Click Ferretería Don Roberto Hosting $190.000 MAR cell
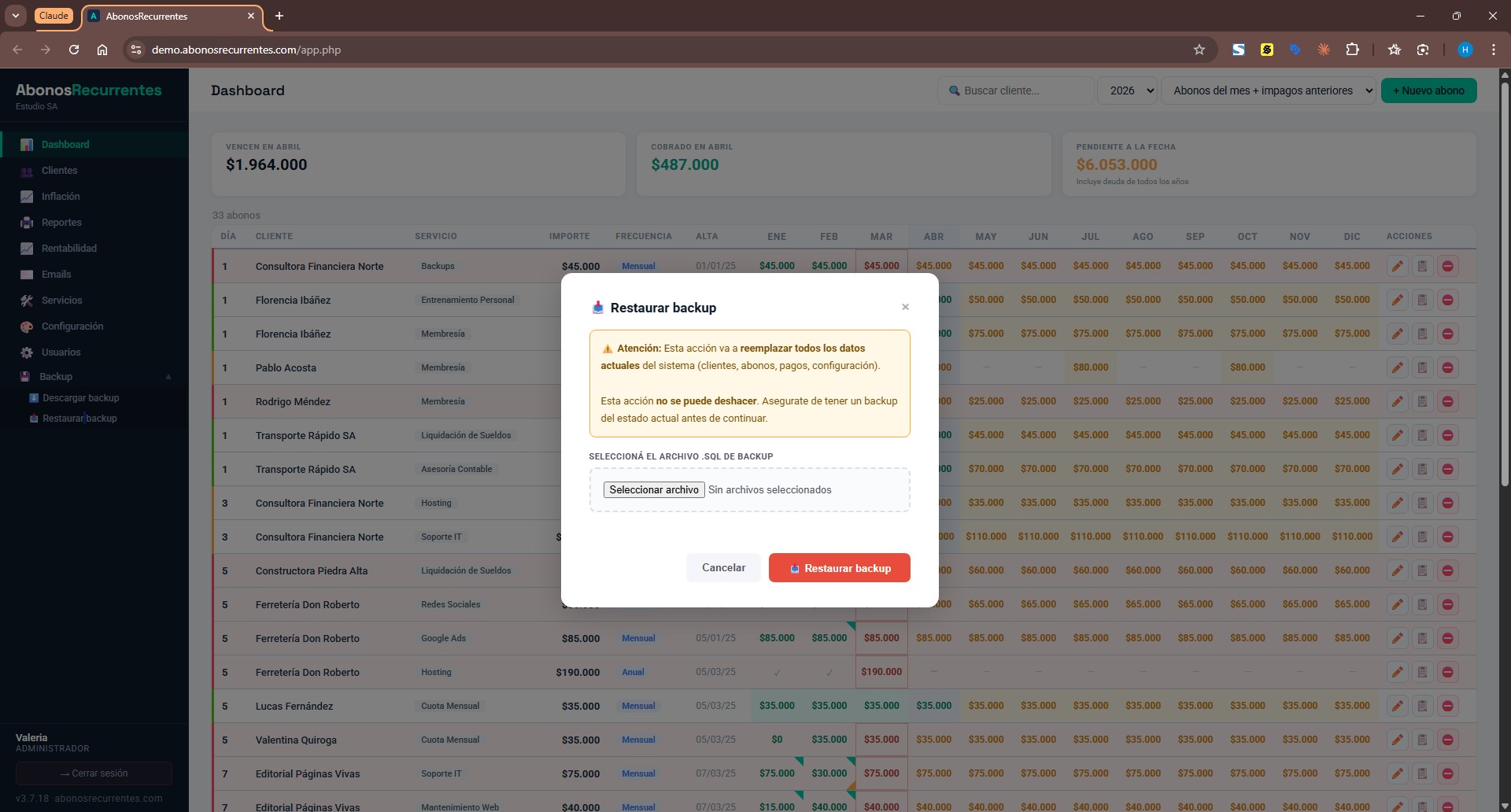 (x=881, y=672)
